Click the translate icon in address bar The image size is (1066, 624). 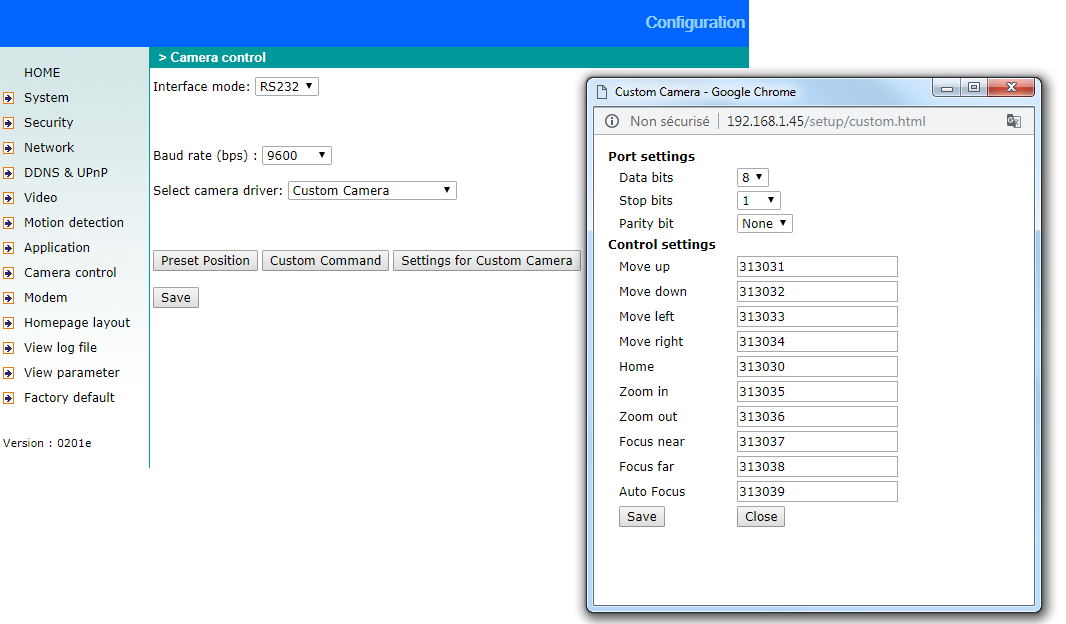pyautogui.click(x=1013, y=121)
